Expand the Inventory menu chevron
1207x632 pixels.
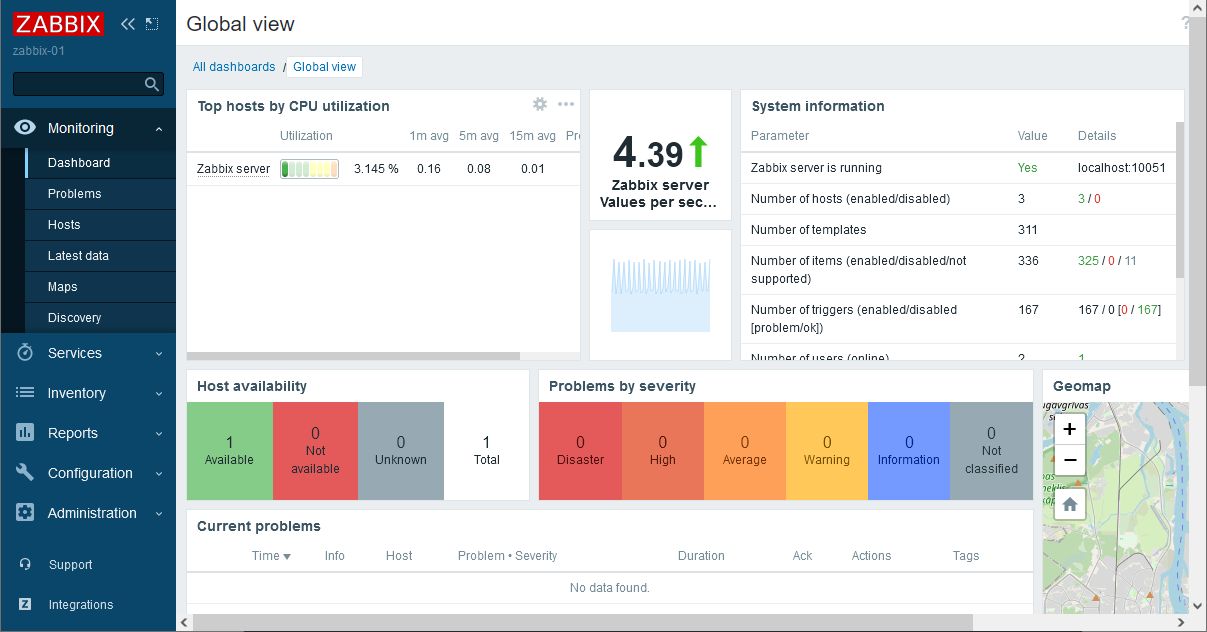[159, 394]
